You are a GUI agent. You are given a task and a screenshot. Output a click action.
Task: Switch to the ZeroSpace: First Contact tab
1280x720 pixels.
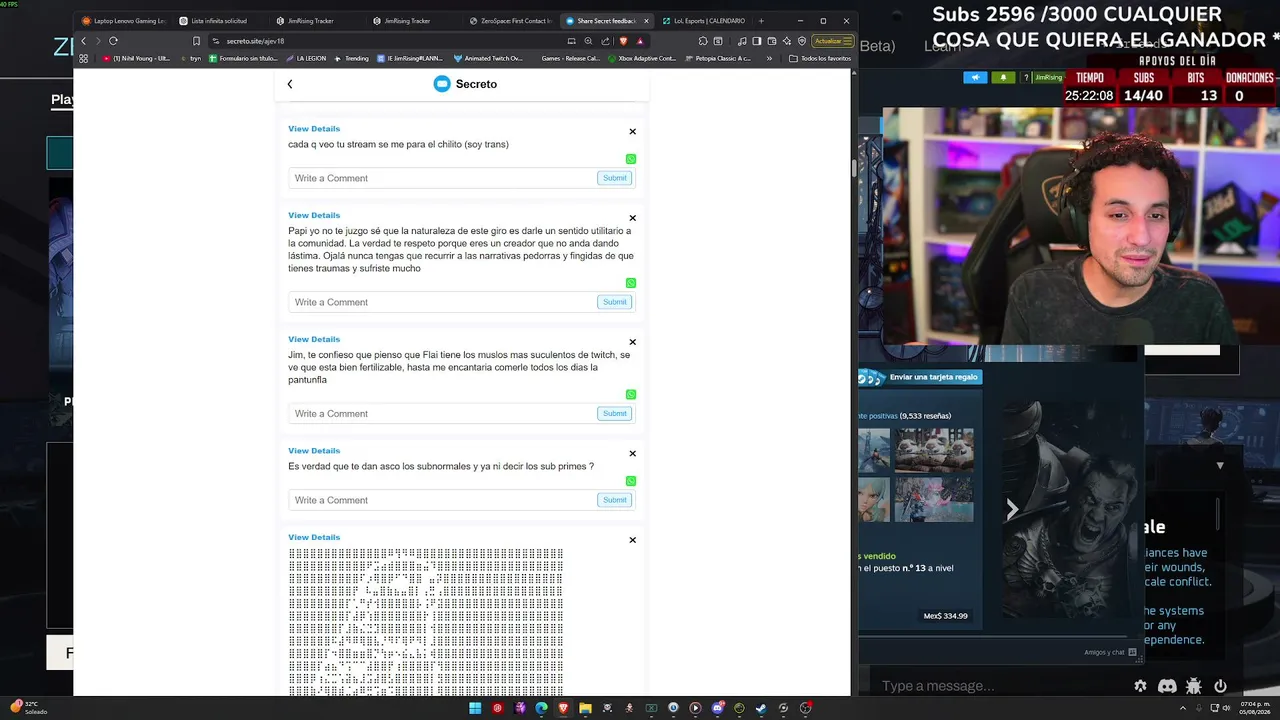510,21
